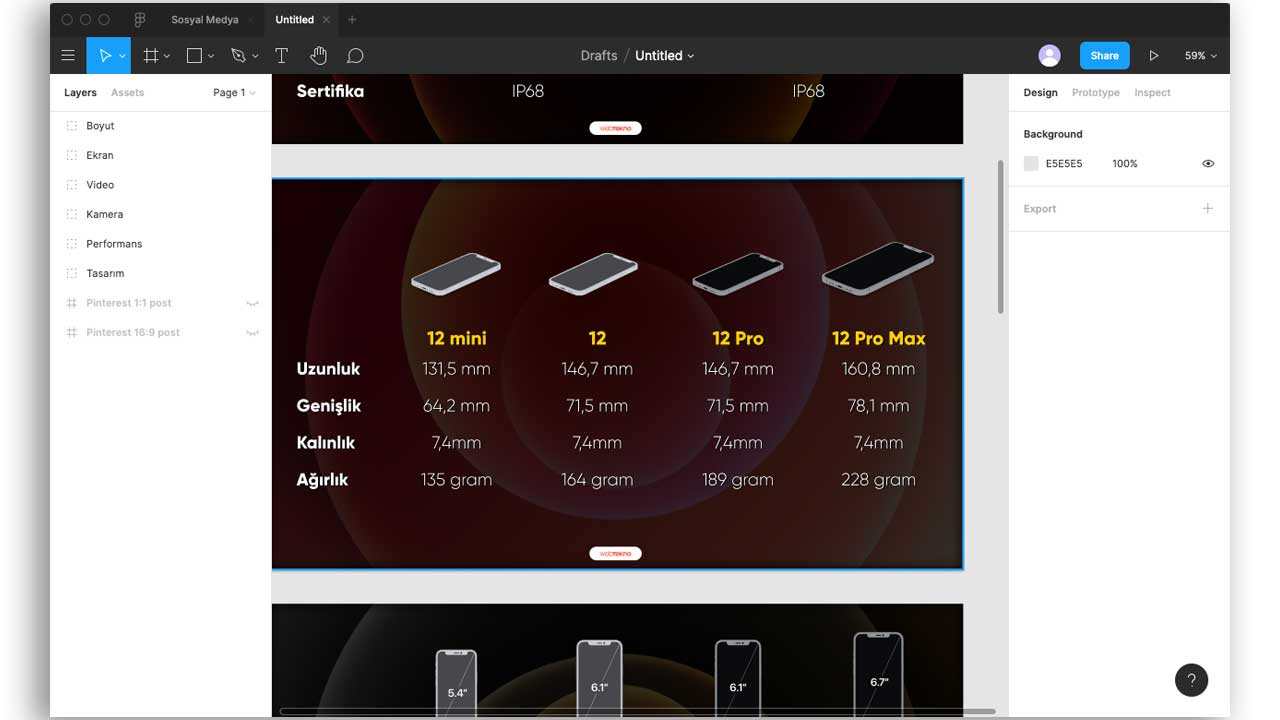Open the Design tab

point(1040,92)
